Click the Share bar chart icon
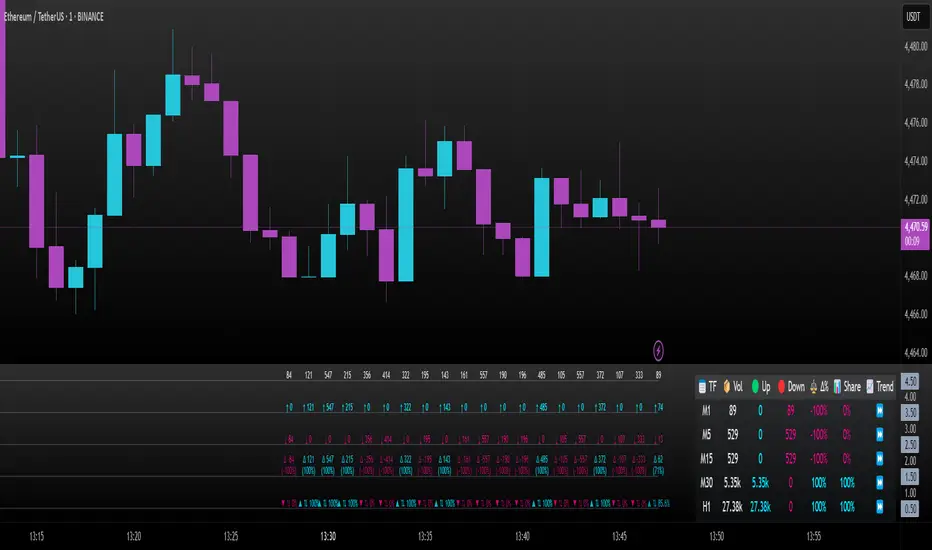932x550 pixels. [837, 386]
